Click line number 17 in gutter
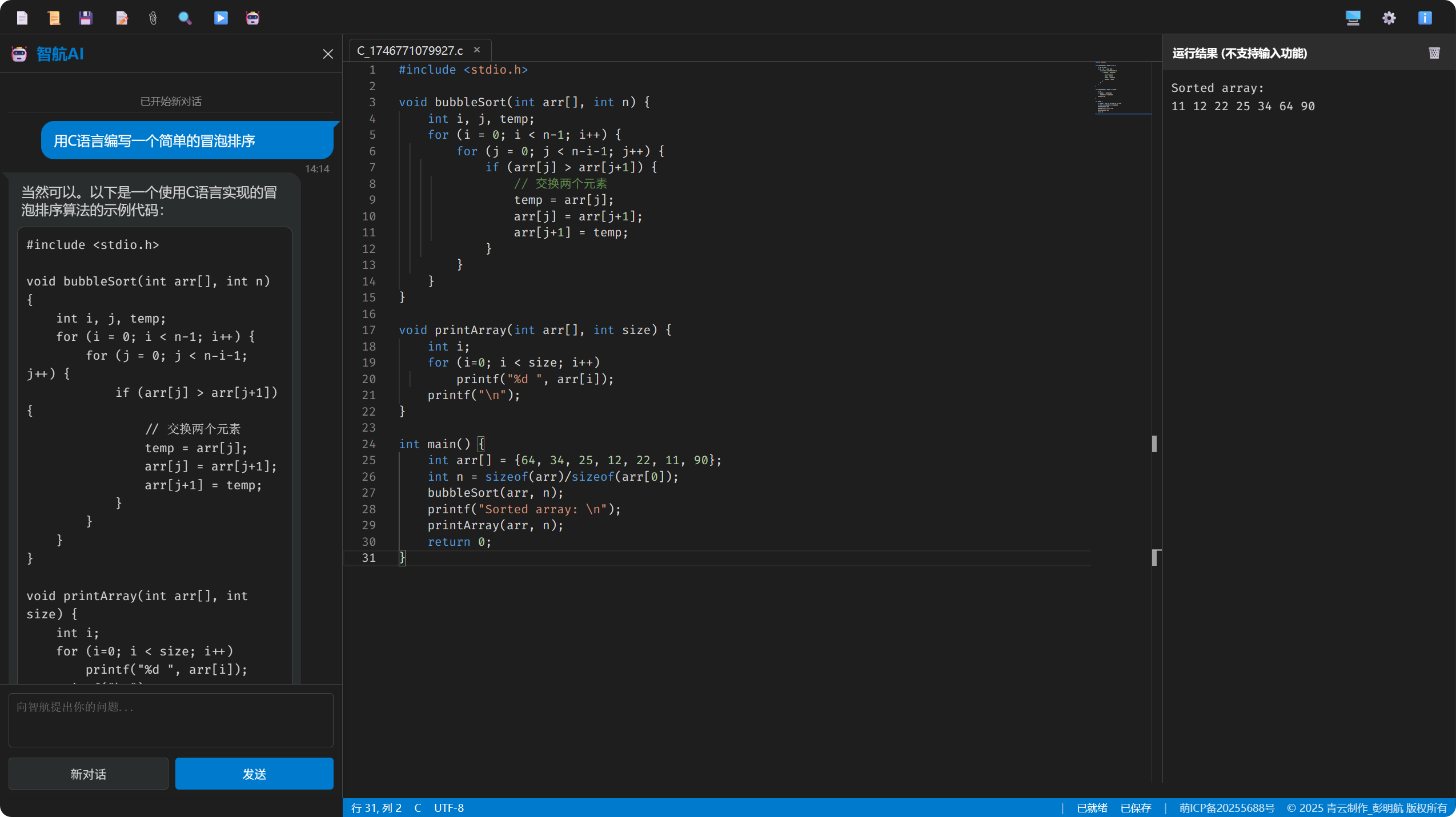This screenshot has height=817, width=1456. pyautogui.click(x=368, y=329)
